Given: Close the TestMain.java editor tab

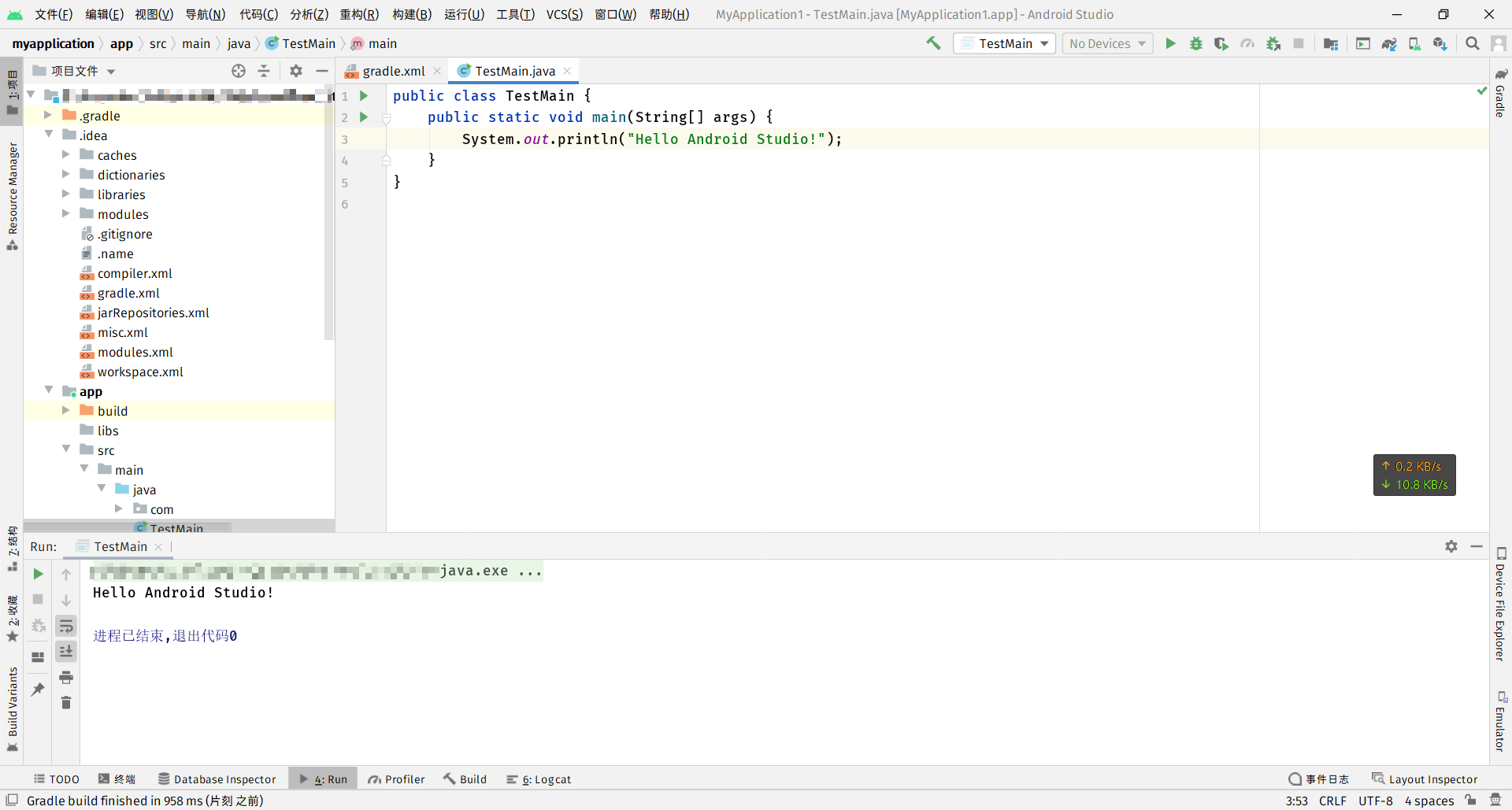Looking at the screenshot, I should [567, 71].
